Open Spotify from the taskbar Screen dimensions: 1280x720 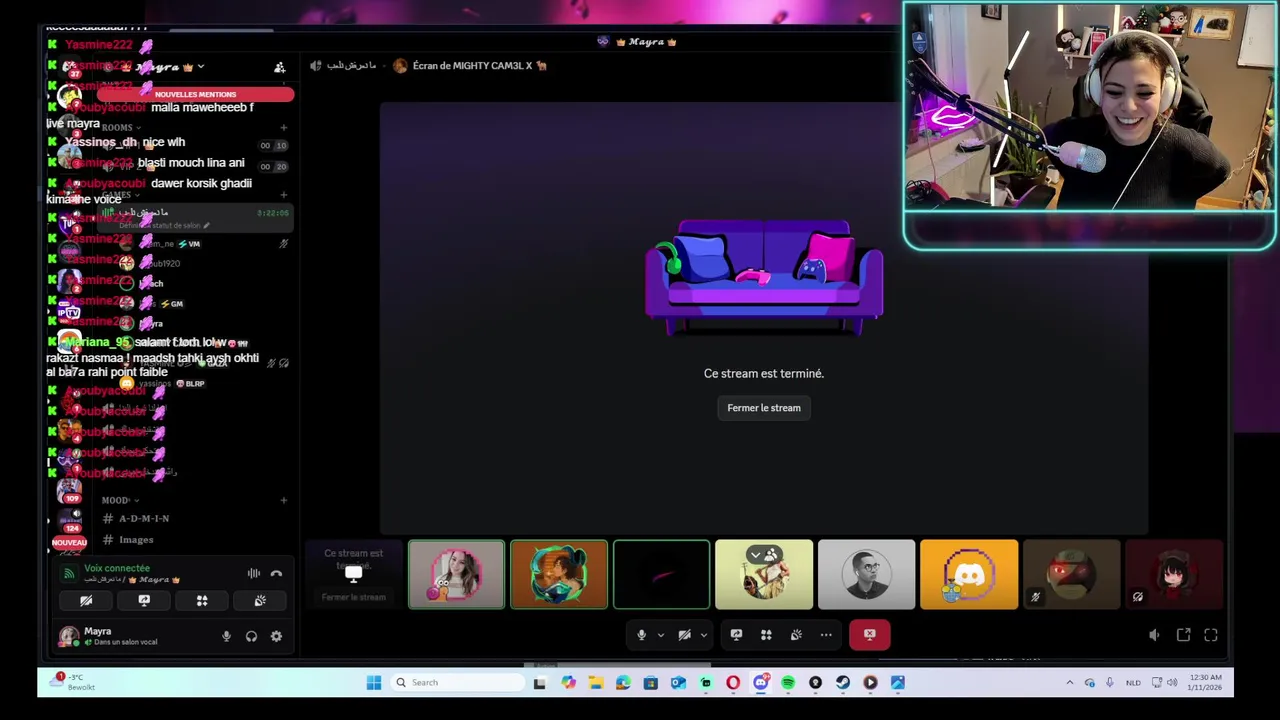[788, 683]
